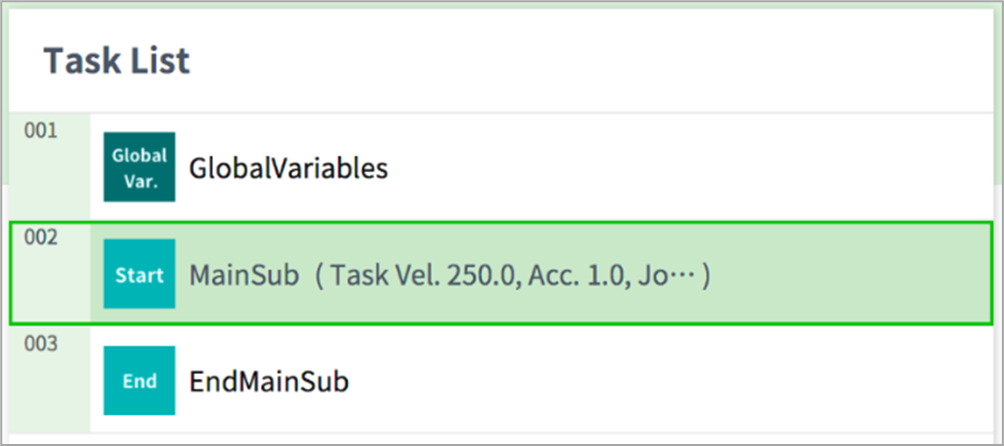The image size is (1004, 446).
Task: Click the End command icon
Action: coord(139,381)
